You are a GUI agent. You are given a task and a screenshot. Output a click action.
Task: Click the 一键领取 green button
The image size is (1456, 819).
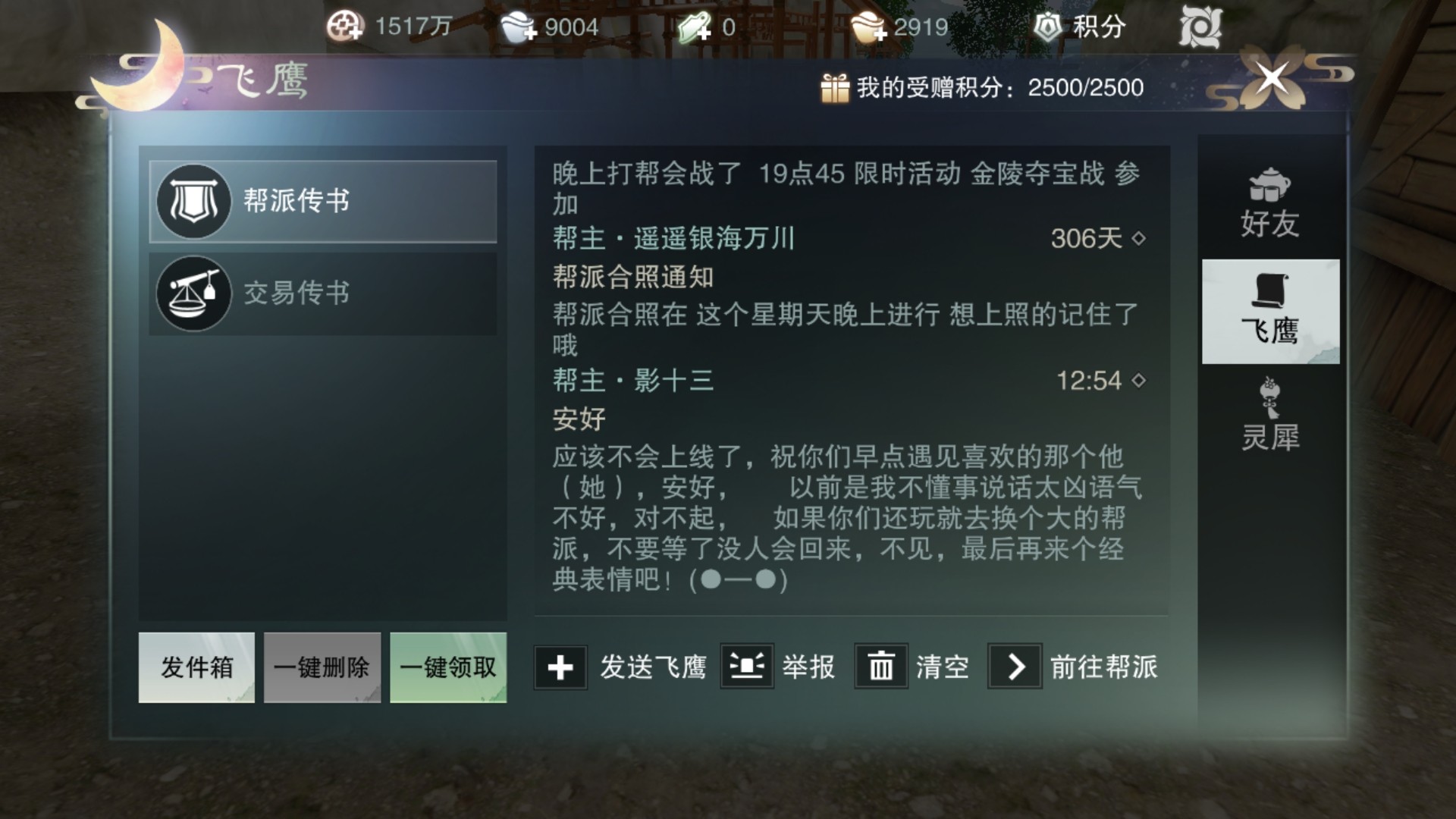point(448,667)
